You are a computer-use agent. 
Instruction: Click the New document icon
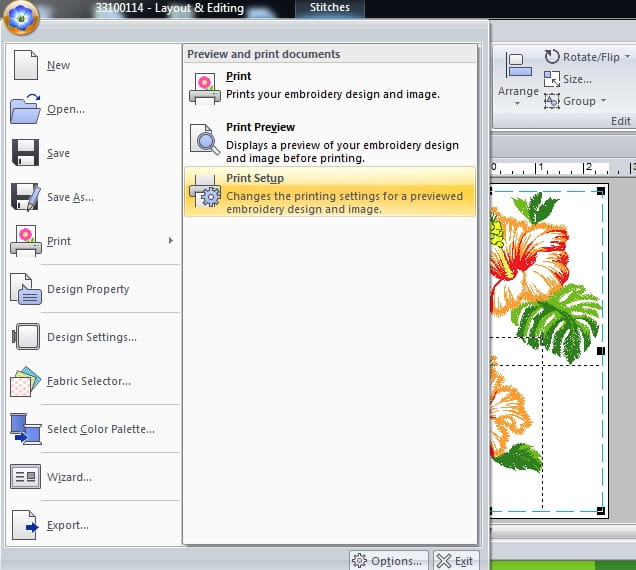pos(25,65)
